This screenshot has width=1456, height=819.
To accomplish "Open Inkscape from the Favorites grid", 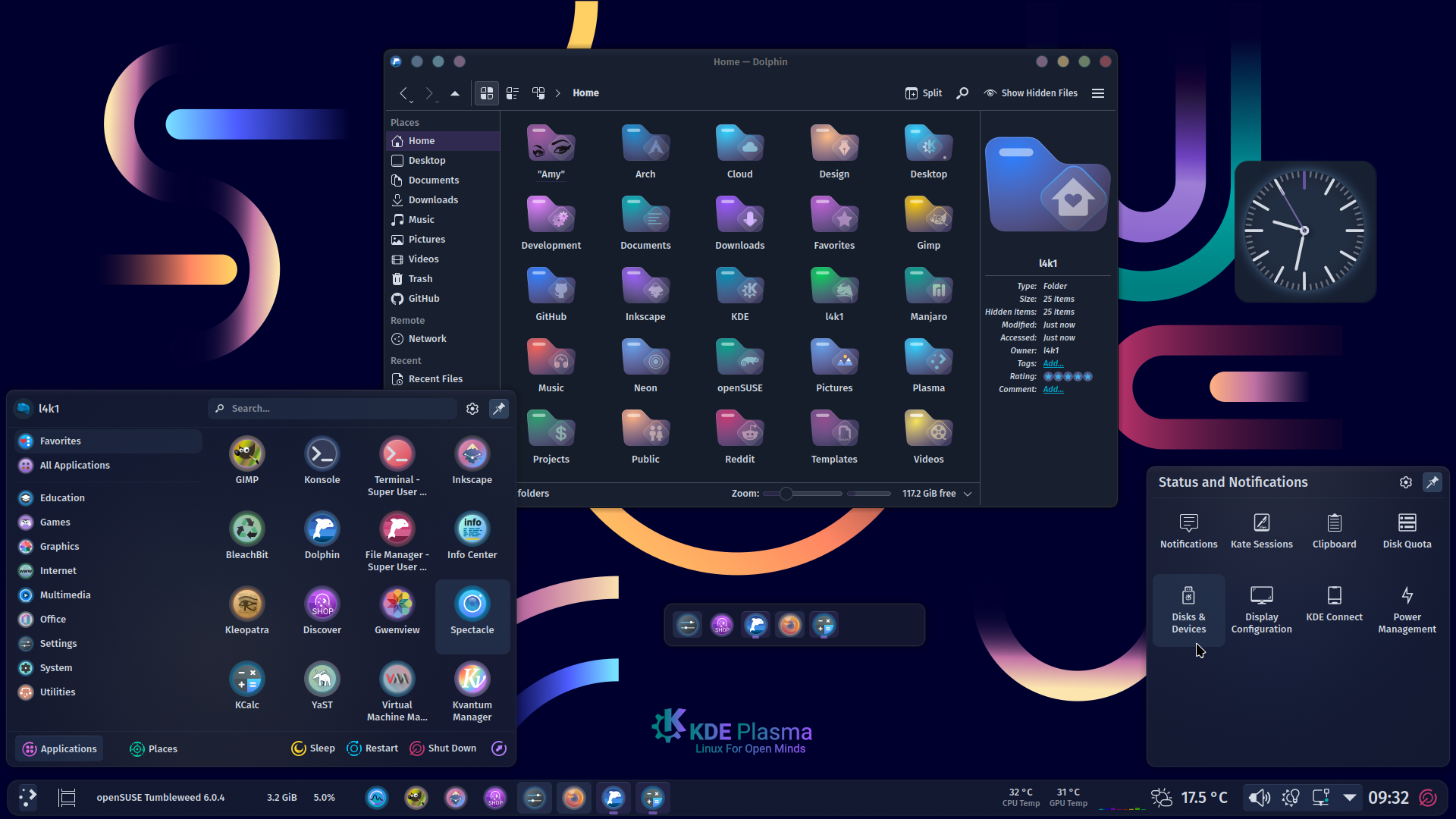I will tap(472, 460).
